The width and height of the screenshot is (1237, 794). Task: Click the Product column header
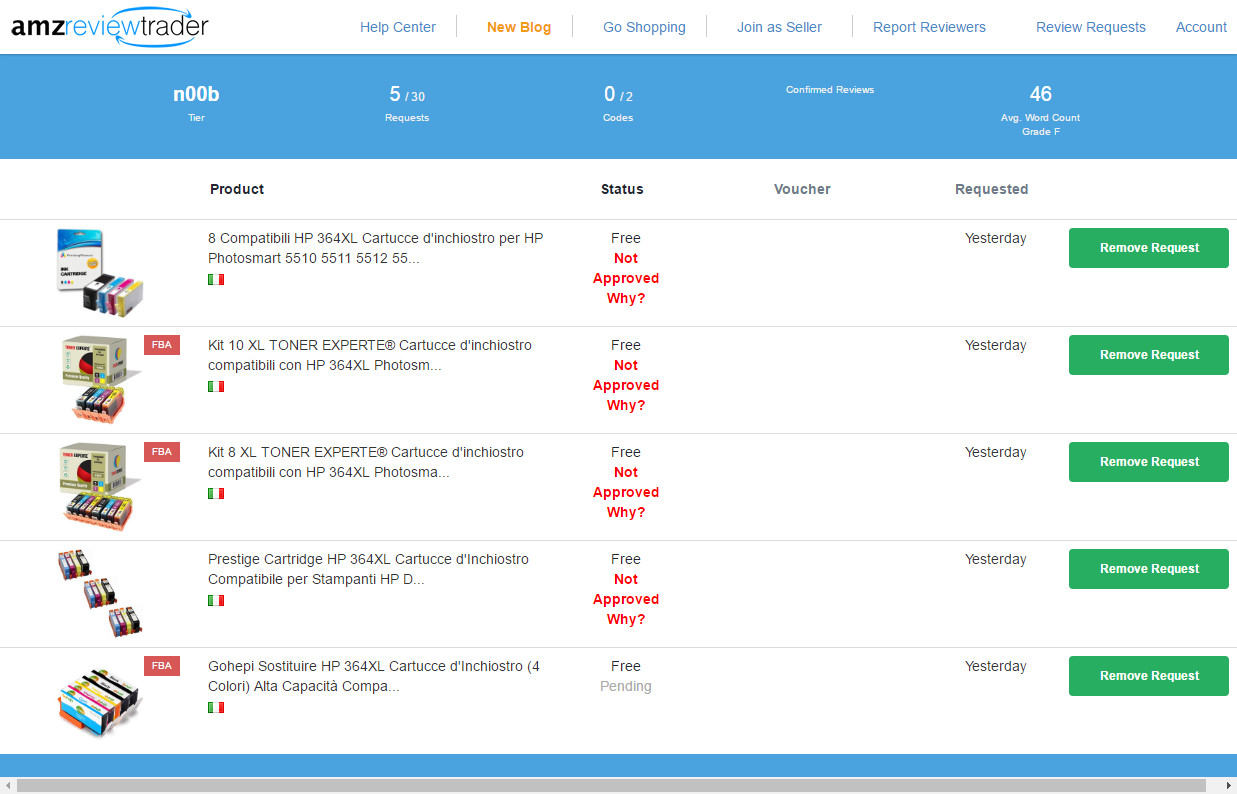(x=237, y=189)
